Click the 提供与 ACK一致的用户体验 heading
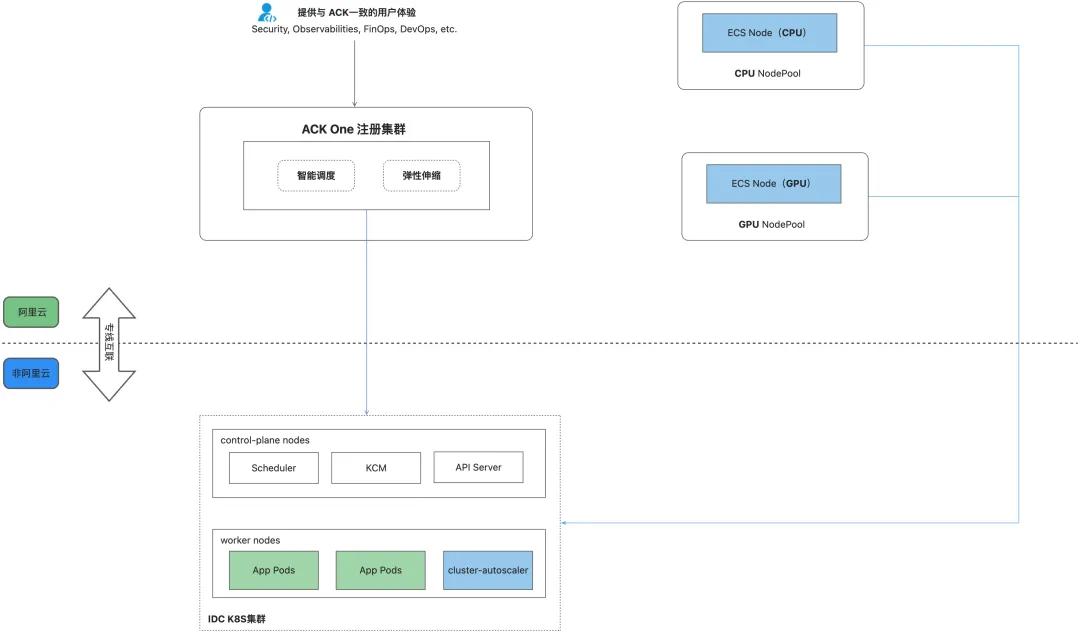 pyautogui.click(x=356, y=12)
